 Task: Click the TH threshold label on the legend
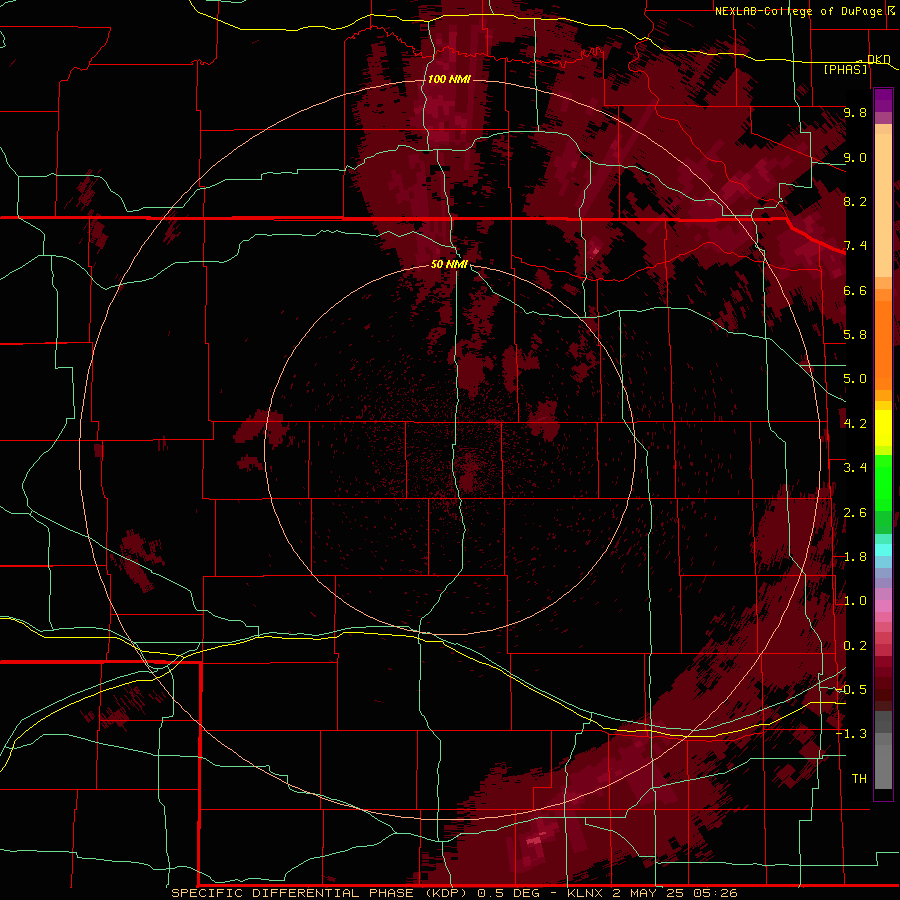[859, 779]
